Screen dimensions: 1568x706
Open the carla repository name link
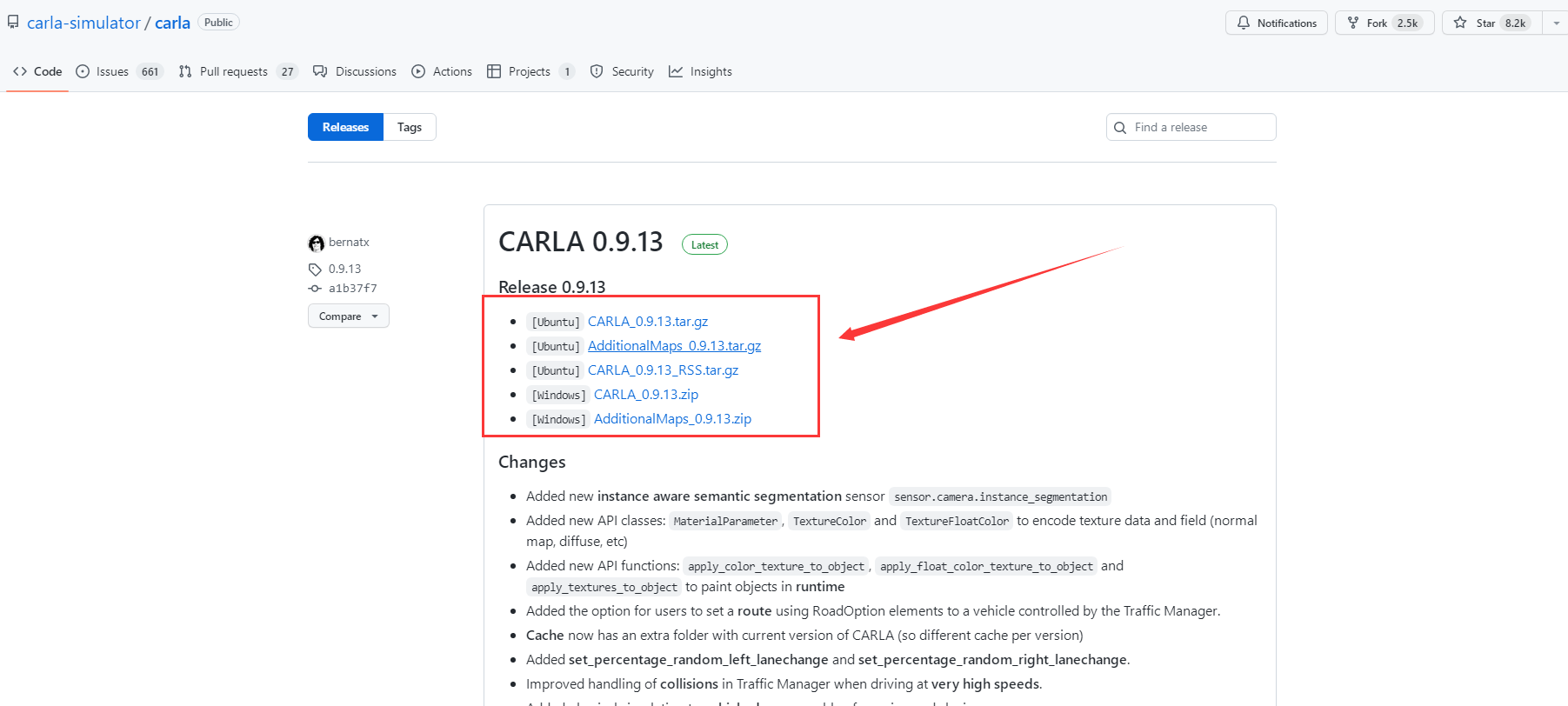tap(172, 23)
